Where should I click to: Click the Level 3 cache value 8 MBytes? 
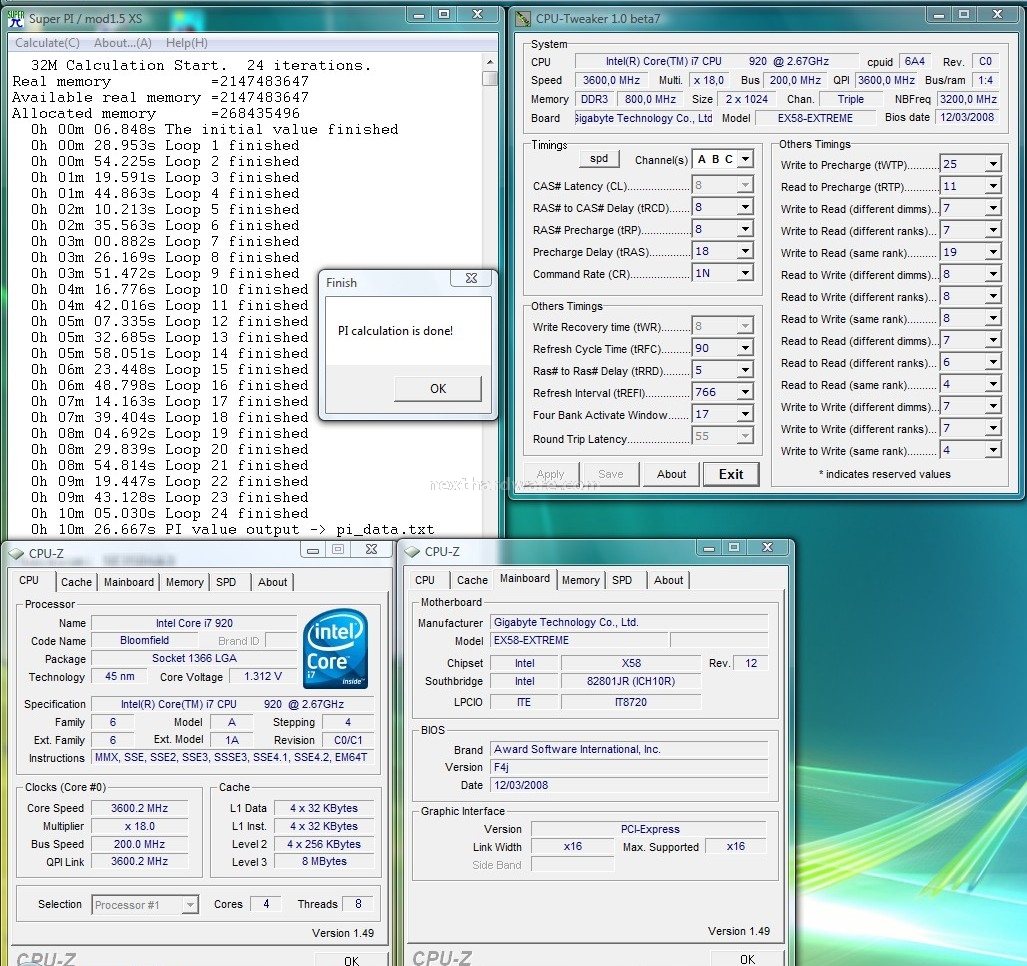coord(324,861)
